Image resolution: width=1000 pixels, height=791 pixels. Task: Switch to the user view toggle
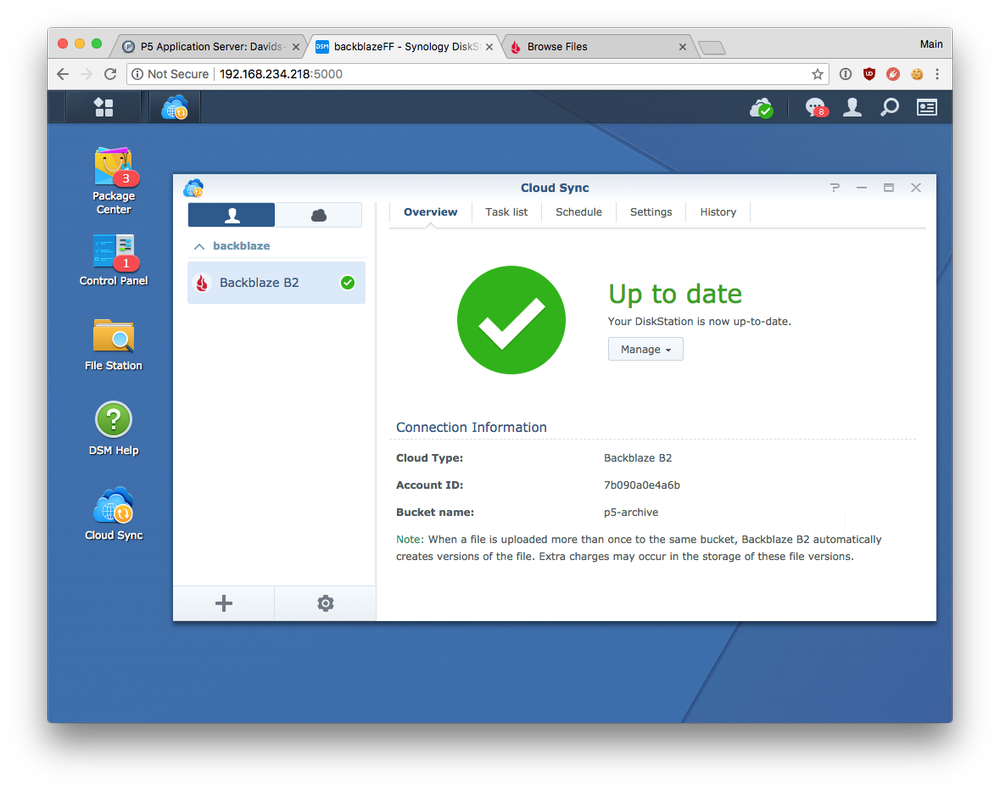click(x=232, y=215)
